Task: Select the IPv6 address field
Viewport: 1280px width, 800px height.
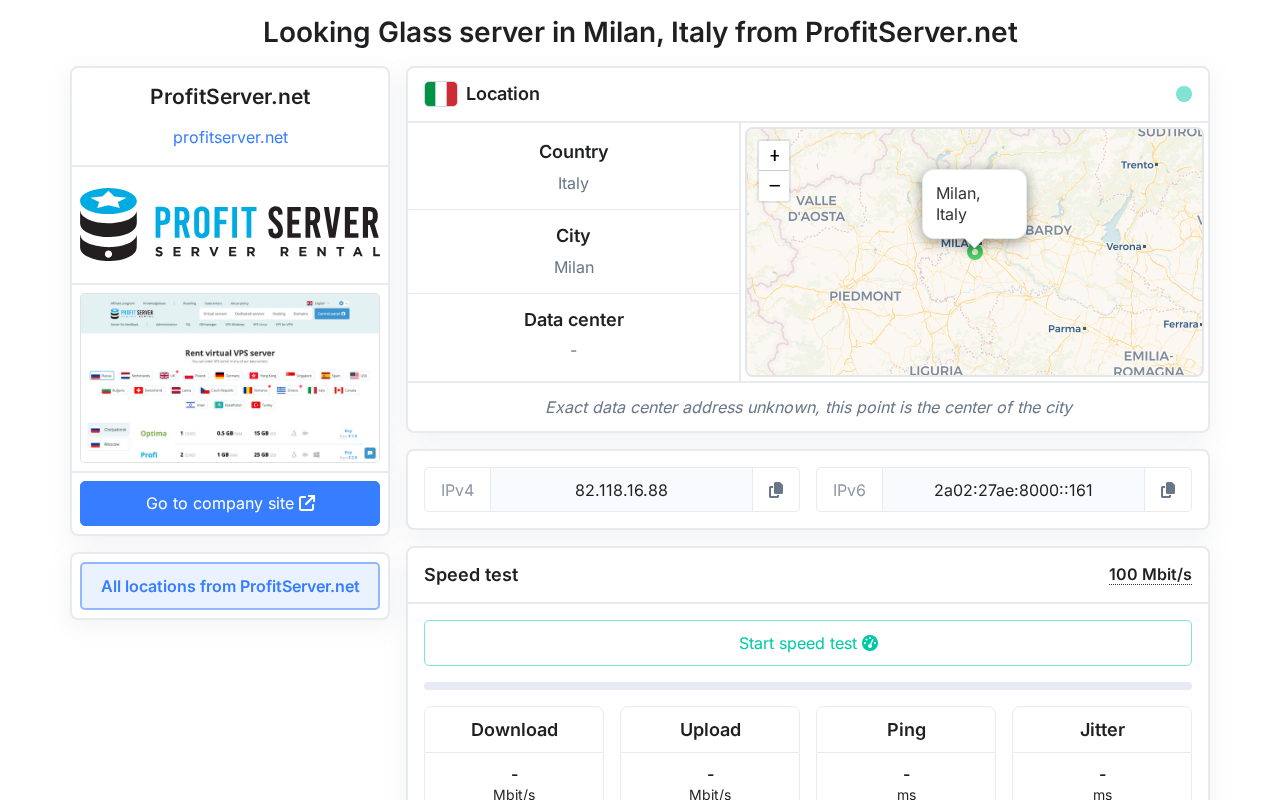Action: [1013, 490]
